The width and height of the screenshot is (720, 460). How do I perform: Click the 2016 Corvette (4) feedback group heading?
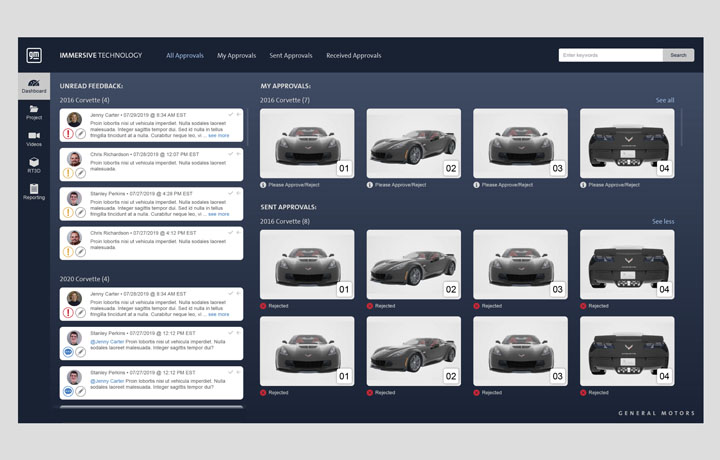coord(84,100)
